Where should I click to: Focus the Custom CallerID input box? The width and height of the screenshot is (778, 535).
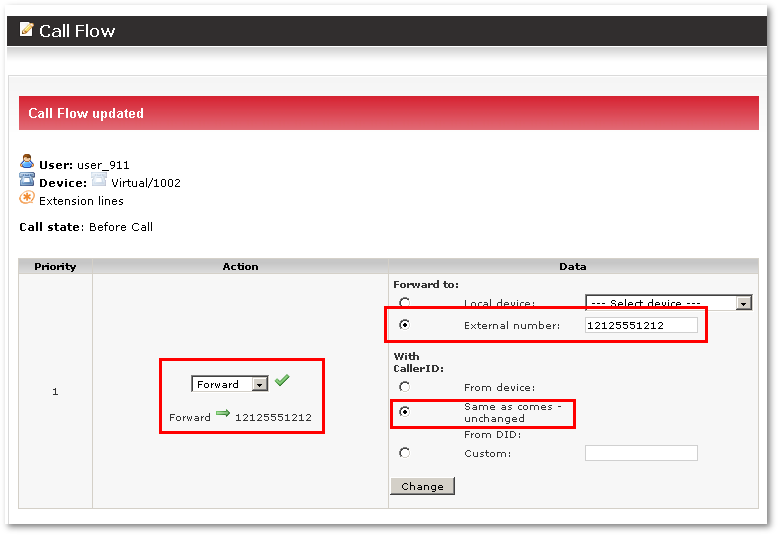tap(641, 453)
